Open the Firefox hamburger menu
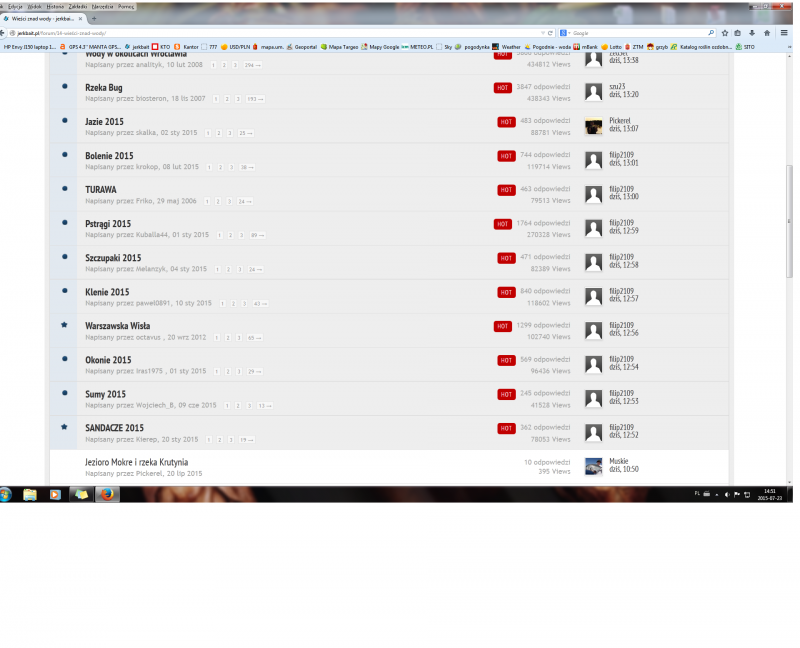This screenshot has height=648, width=800. pyautogui.click(x=782, y=33)
